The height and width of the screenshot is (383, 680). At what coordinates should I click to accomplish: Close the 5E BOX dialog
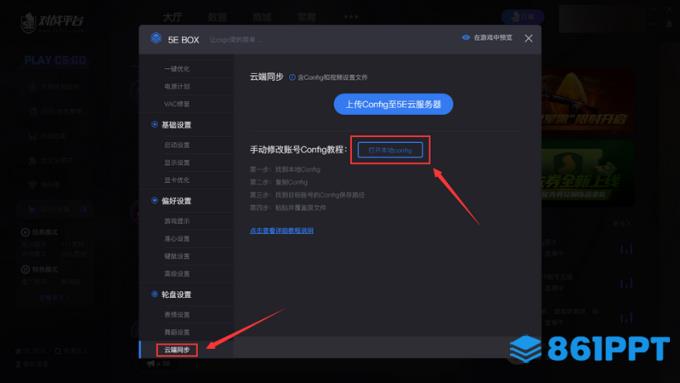(x=528, y=38)
